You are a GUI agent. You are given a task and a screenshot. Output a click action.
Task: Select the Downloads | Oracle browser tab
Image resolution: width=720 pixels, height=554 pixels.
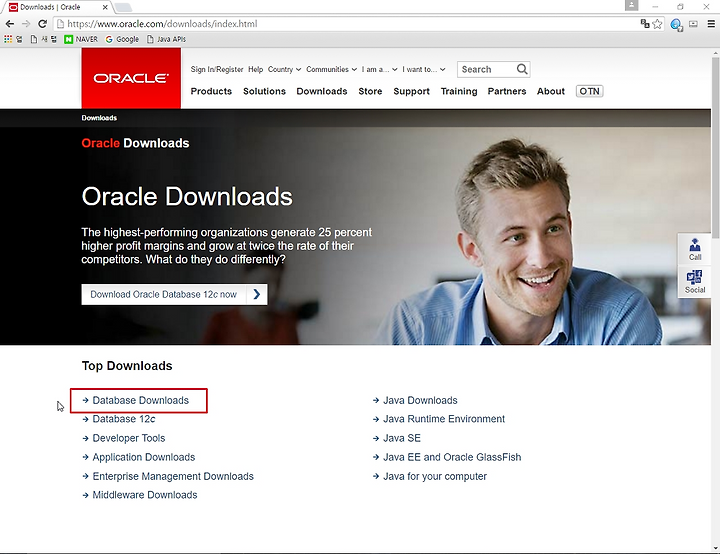click(56, 7)
